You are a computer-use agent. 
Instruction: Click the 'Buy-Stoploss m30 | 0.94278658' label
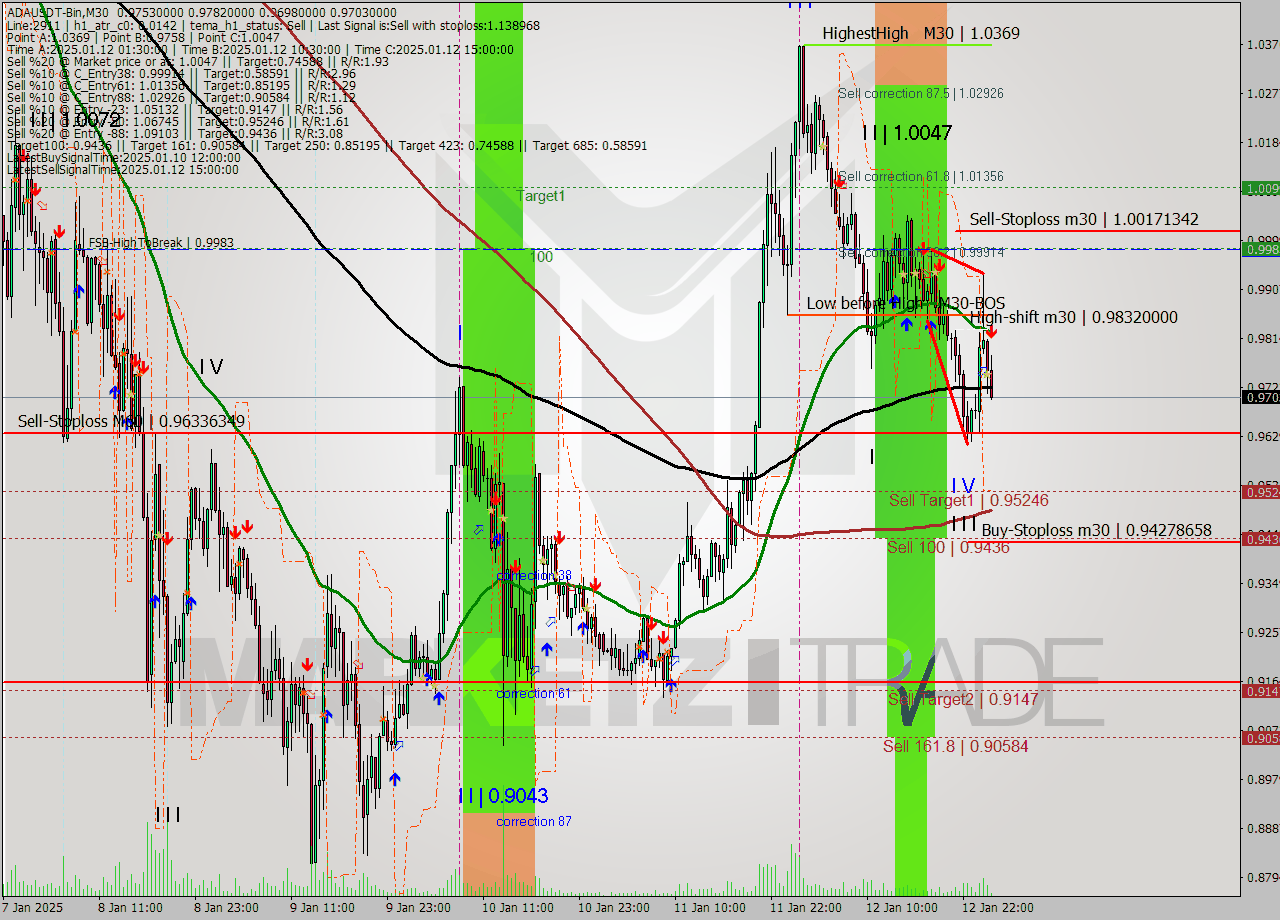pos(1096,530)
